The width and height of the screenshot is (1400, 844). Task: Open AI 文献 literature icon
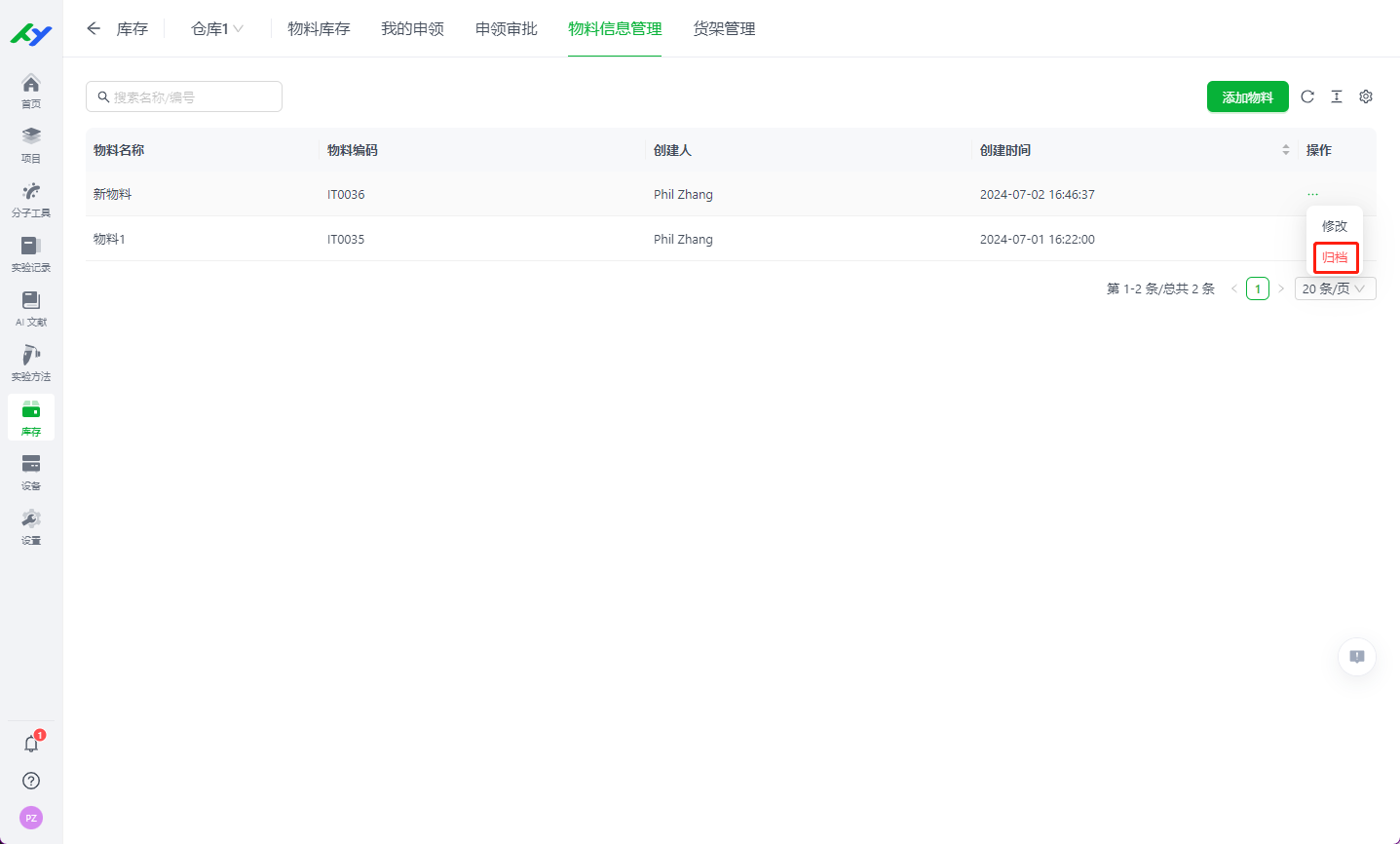(x=31, y=308)
